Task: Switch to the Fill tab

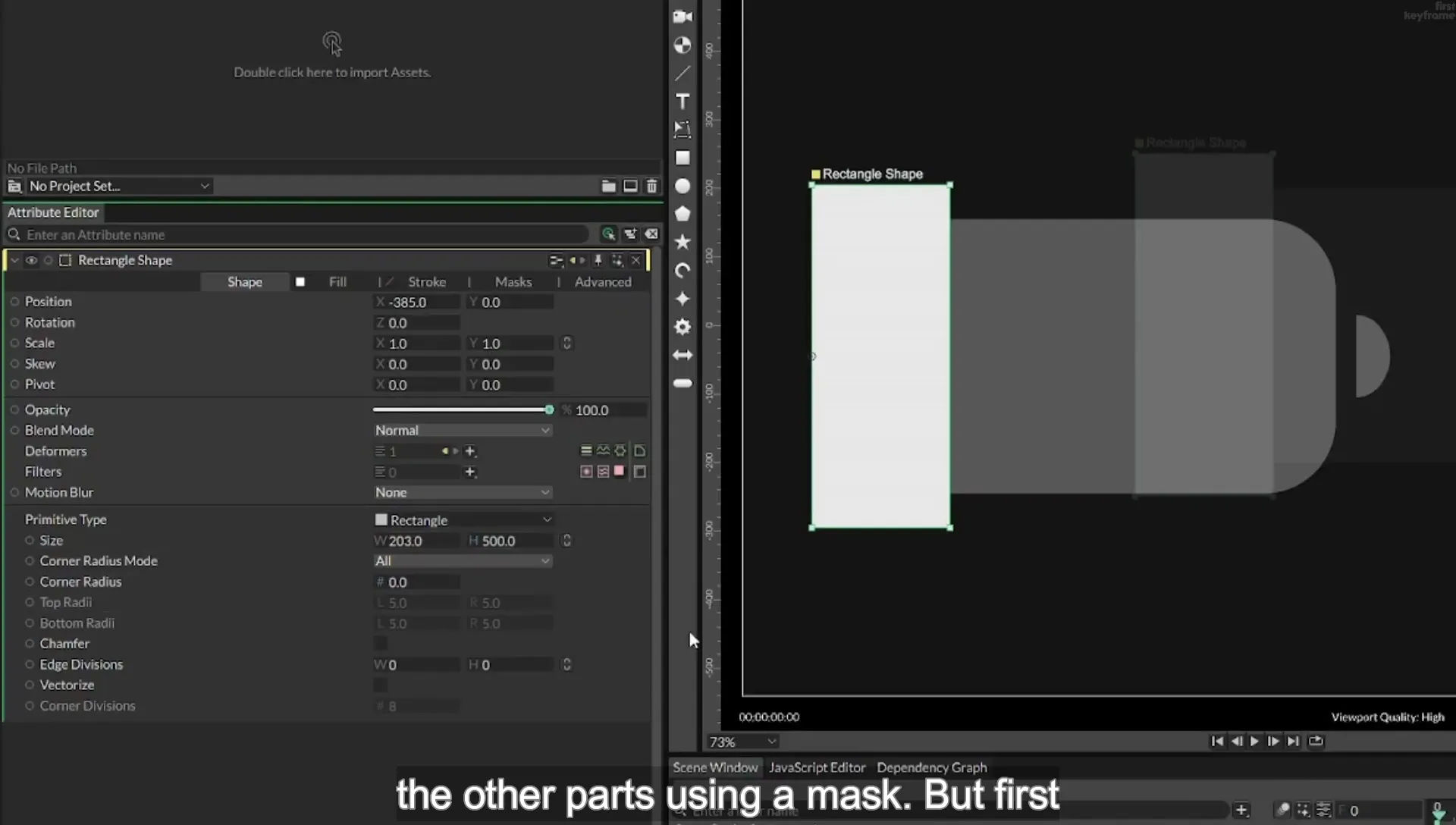Action: coord(337,282)
